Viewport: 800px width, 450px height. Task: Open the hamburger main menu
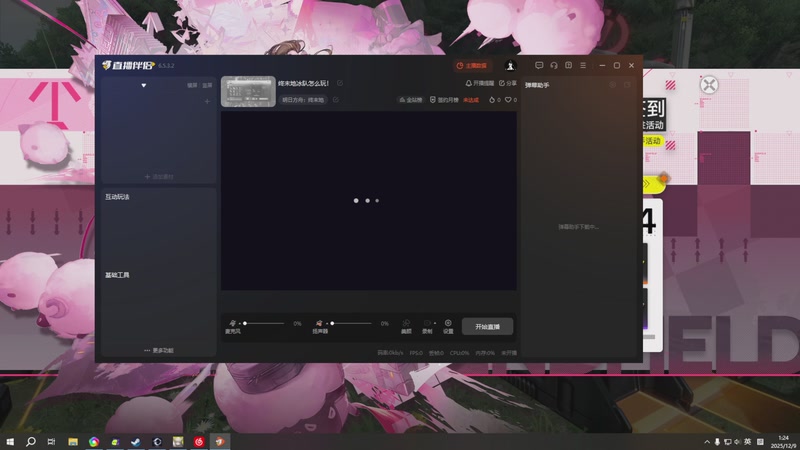(583, 65)
